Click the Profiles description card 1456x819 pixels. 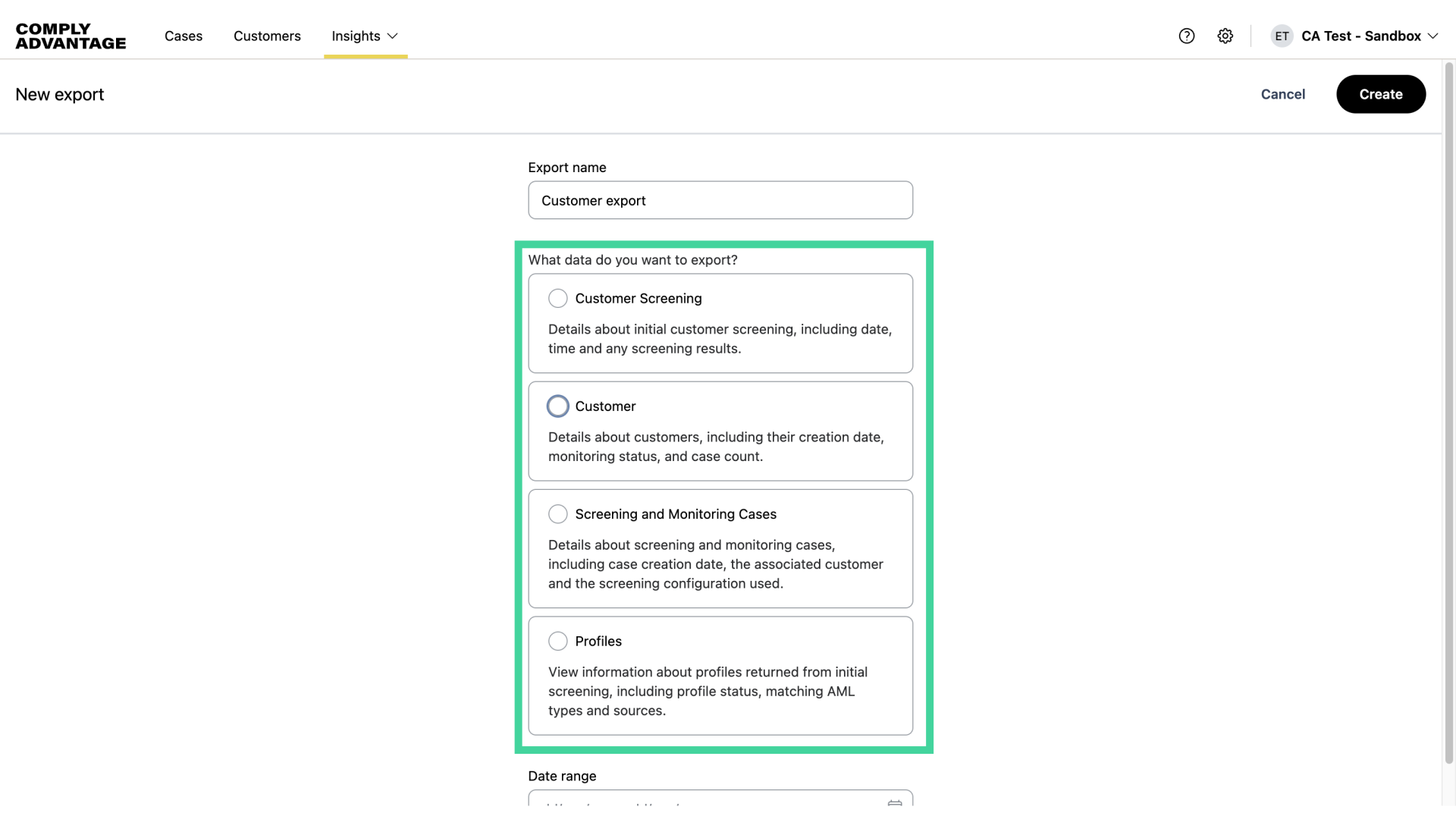(x=720, y=676)
